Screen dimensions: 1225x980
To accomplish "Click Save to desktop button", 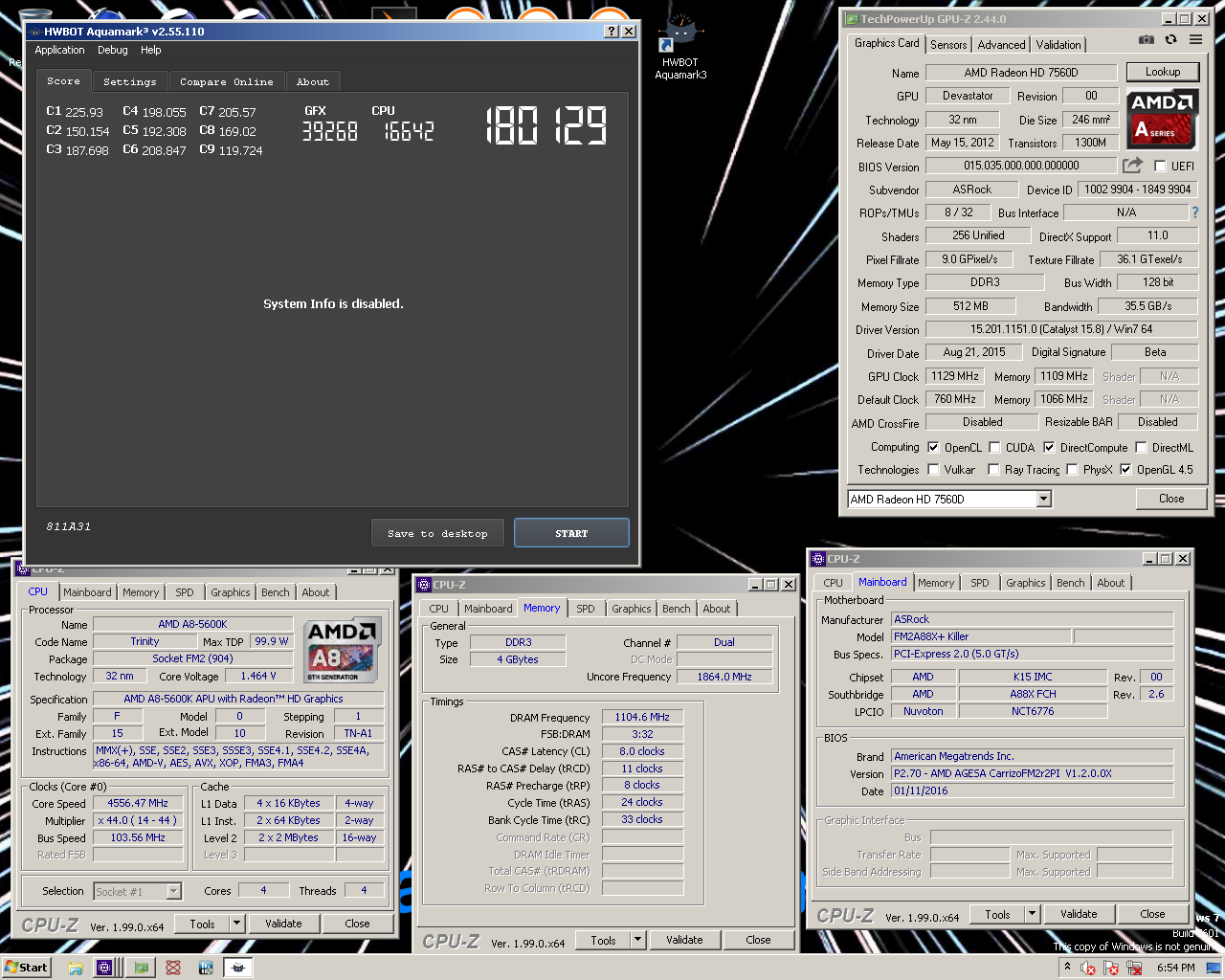I will [437, 533].
